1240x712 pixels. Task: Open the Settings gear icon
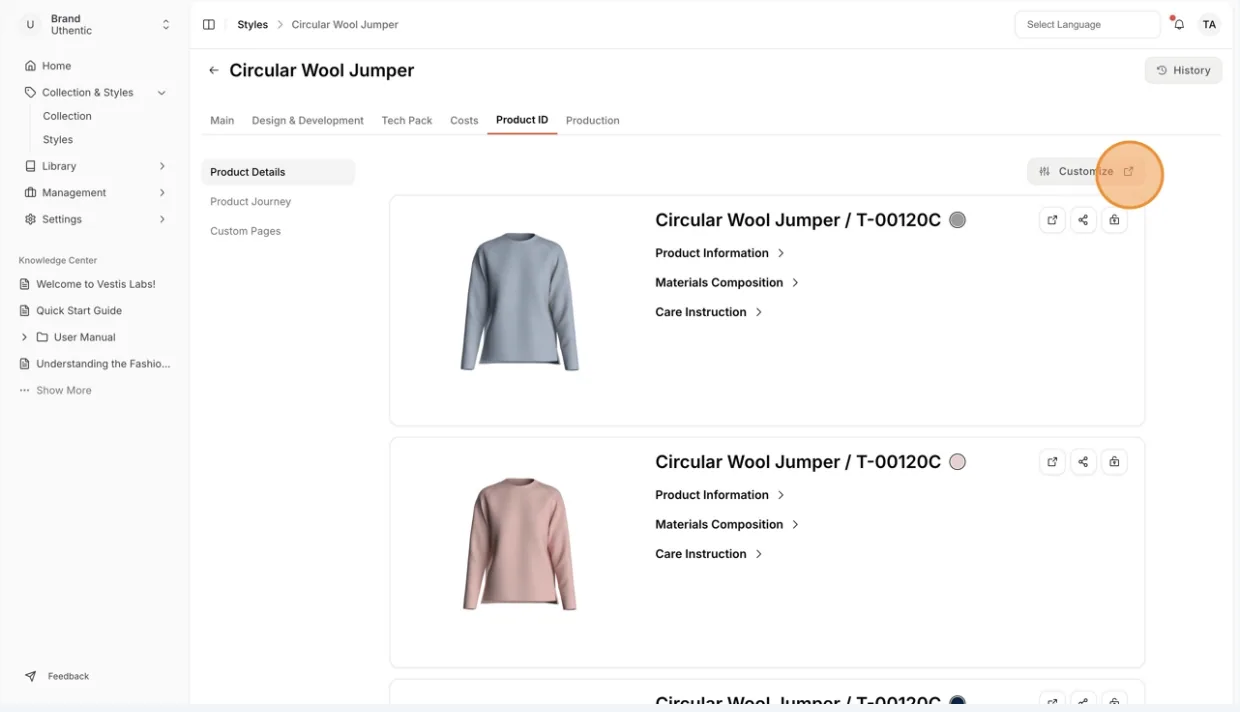[30, 219]
